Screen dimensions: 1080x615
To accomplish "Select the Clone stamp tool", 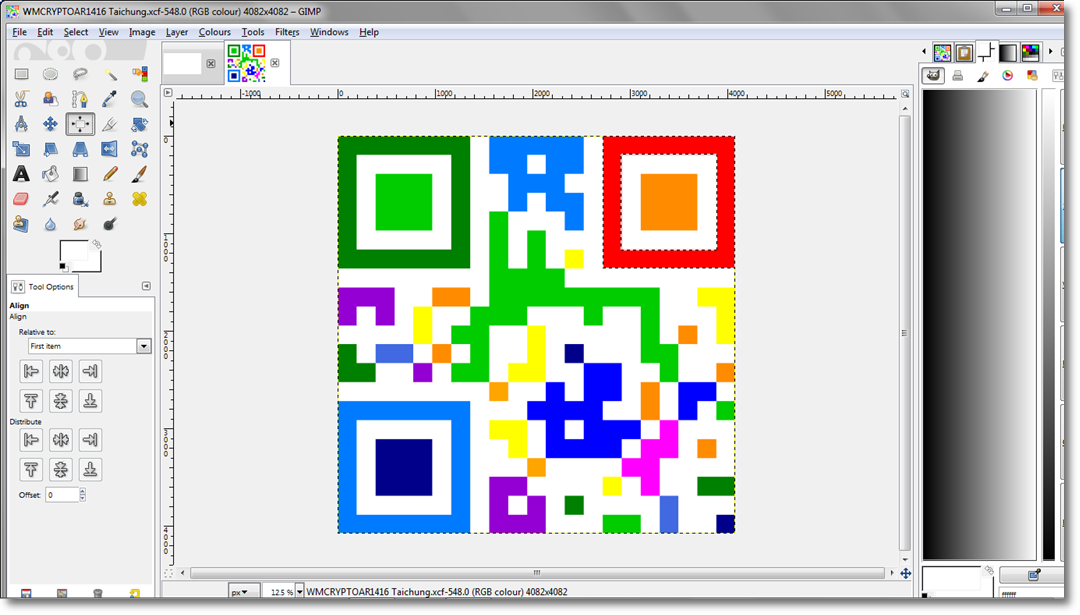I will tap(110, 199).
